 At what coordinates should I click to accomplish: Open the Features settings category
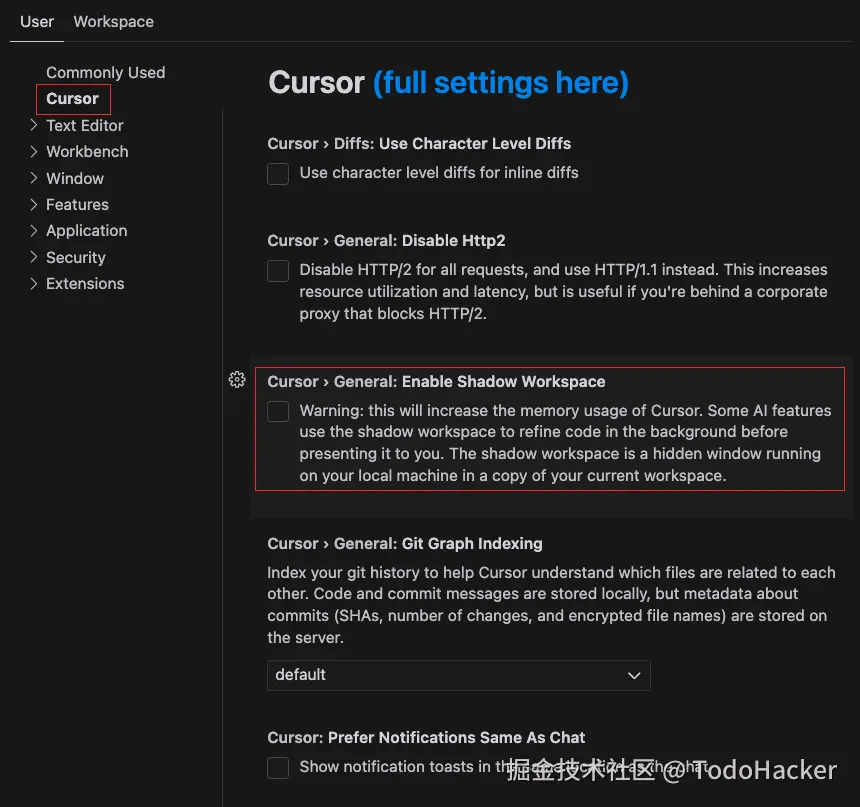coord(77,205)
